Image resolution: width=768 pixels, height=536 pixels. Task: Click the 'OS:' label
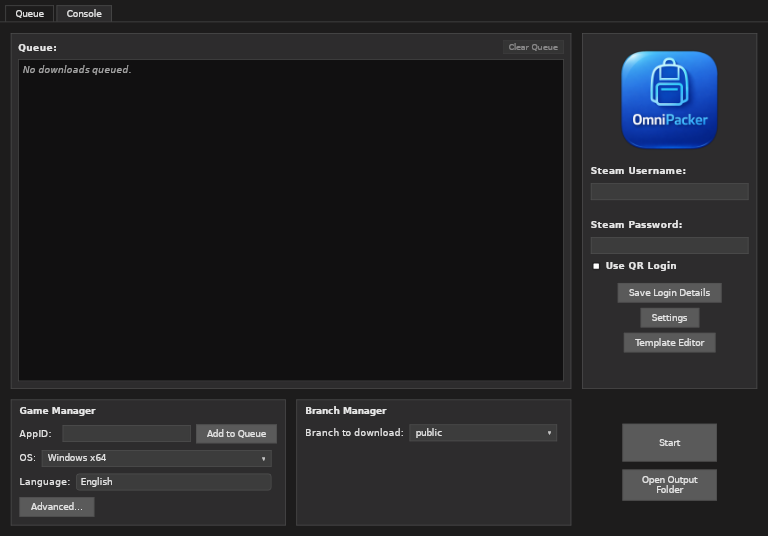[27, 458]
